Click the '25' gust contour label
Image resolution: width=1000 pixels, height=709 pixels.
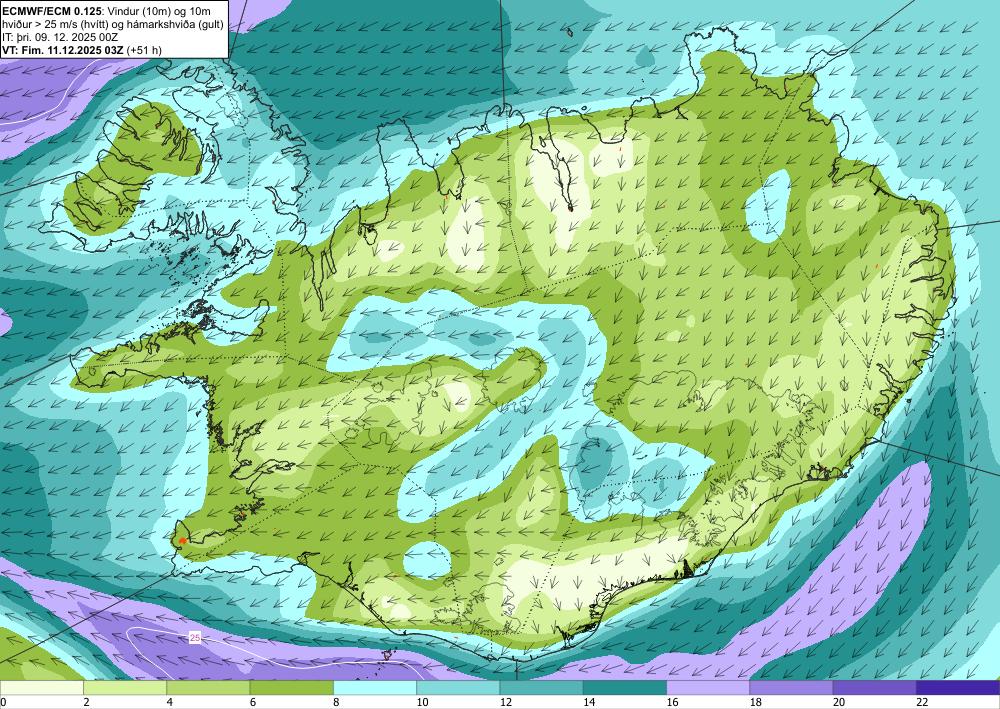click(x=195, y=638)
